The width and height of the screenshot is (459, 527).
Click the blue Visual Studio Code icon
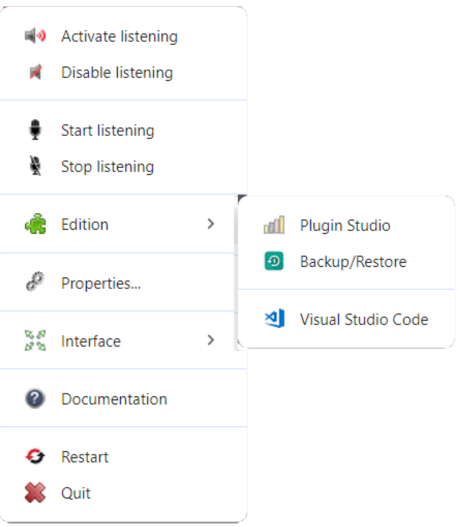[275, 318]
